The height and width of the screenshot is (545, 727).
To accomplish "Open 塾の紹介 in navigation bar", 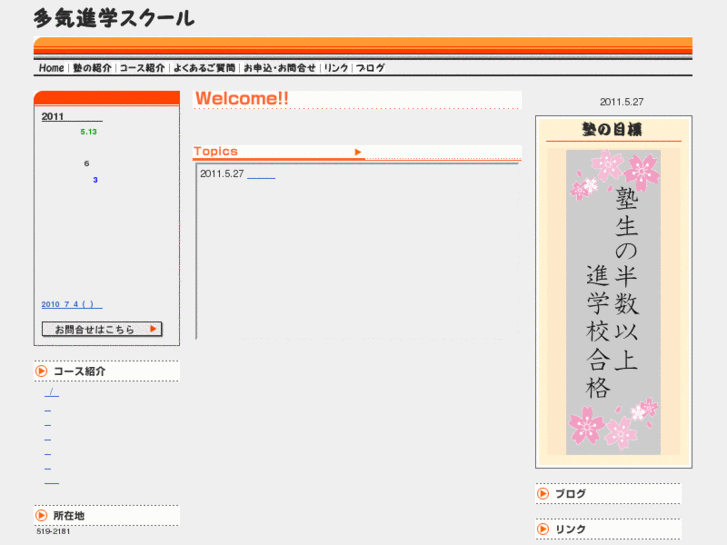I will tap(92, 68).
